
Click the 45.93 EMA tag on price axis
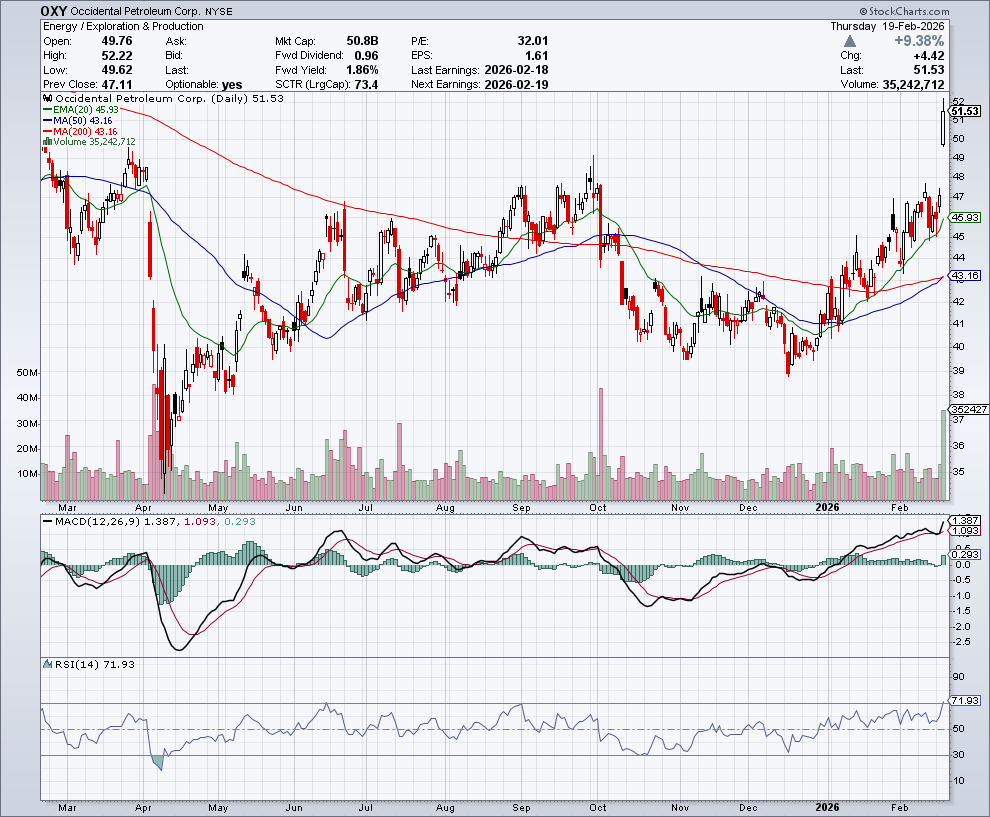965,217
